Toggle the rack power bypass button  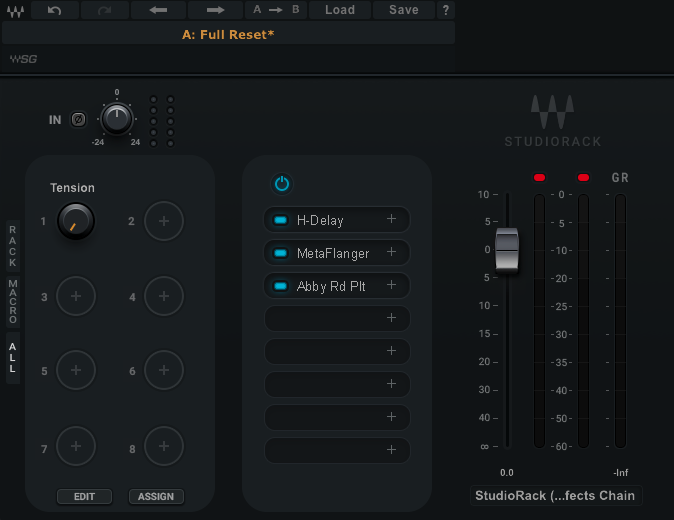click(x=282, y=184)
